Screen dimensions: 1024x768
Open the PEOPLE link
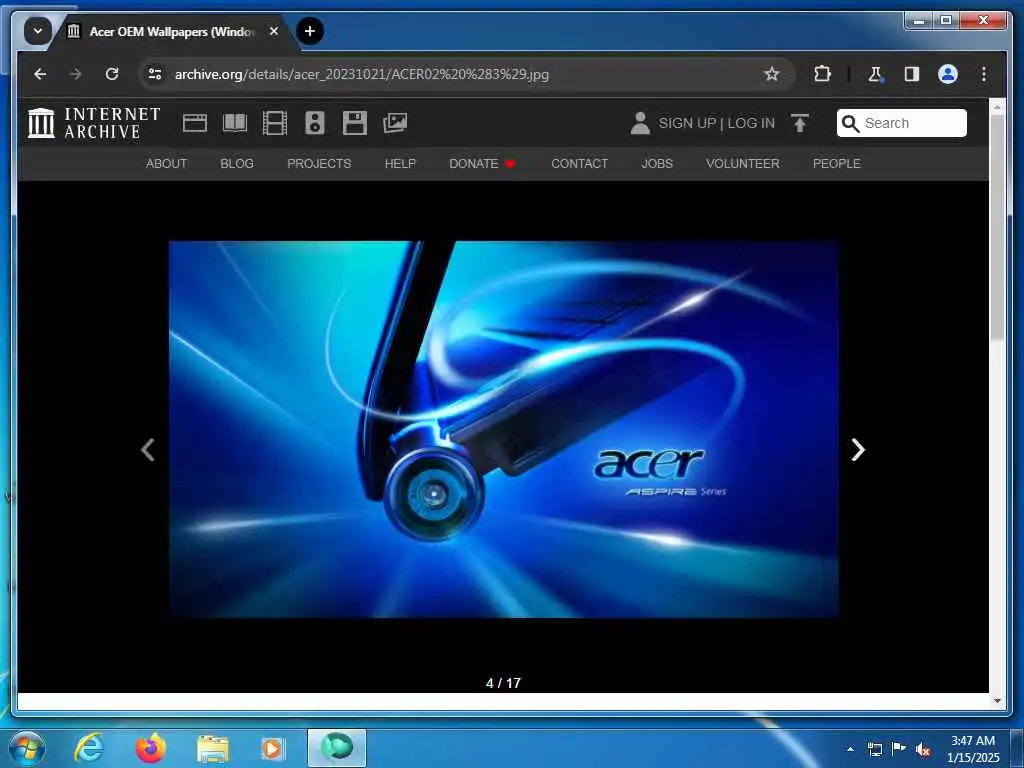click(x=837, y=164)
